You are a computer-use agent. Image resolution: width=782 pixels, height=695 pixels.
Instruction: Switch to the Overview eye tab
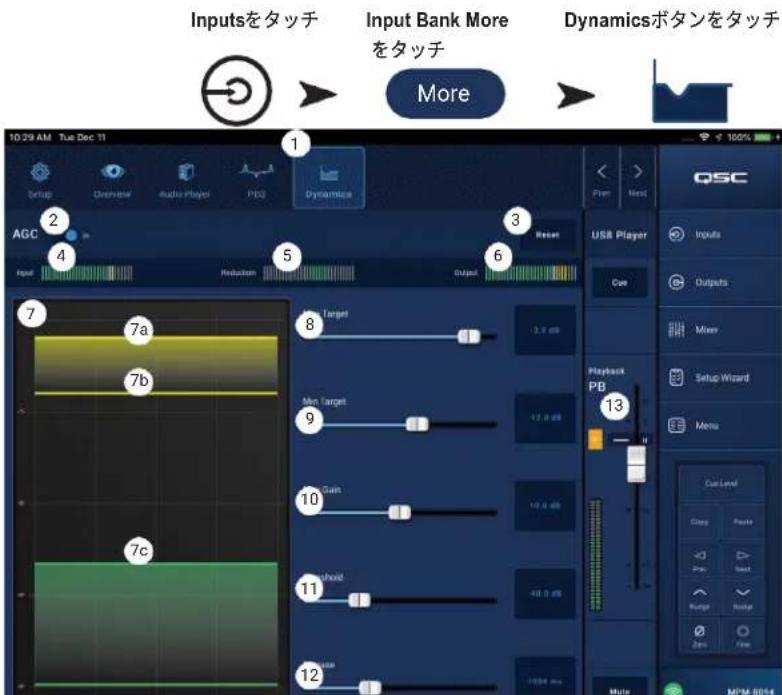[x=112, y=179]
